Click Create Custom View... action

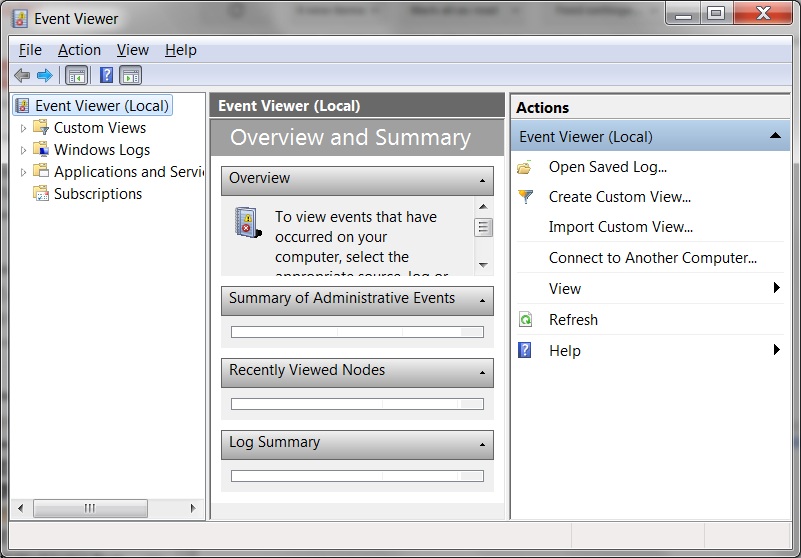[620, 197]
